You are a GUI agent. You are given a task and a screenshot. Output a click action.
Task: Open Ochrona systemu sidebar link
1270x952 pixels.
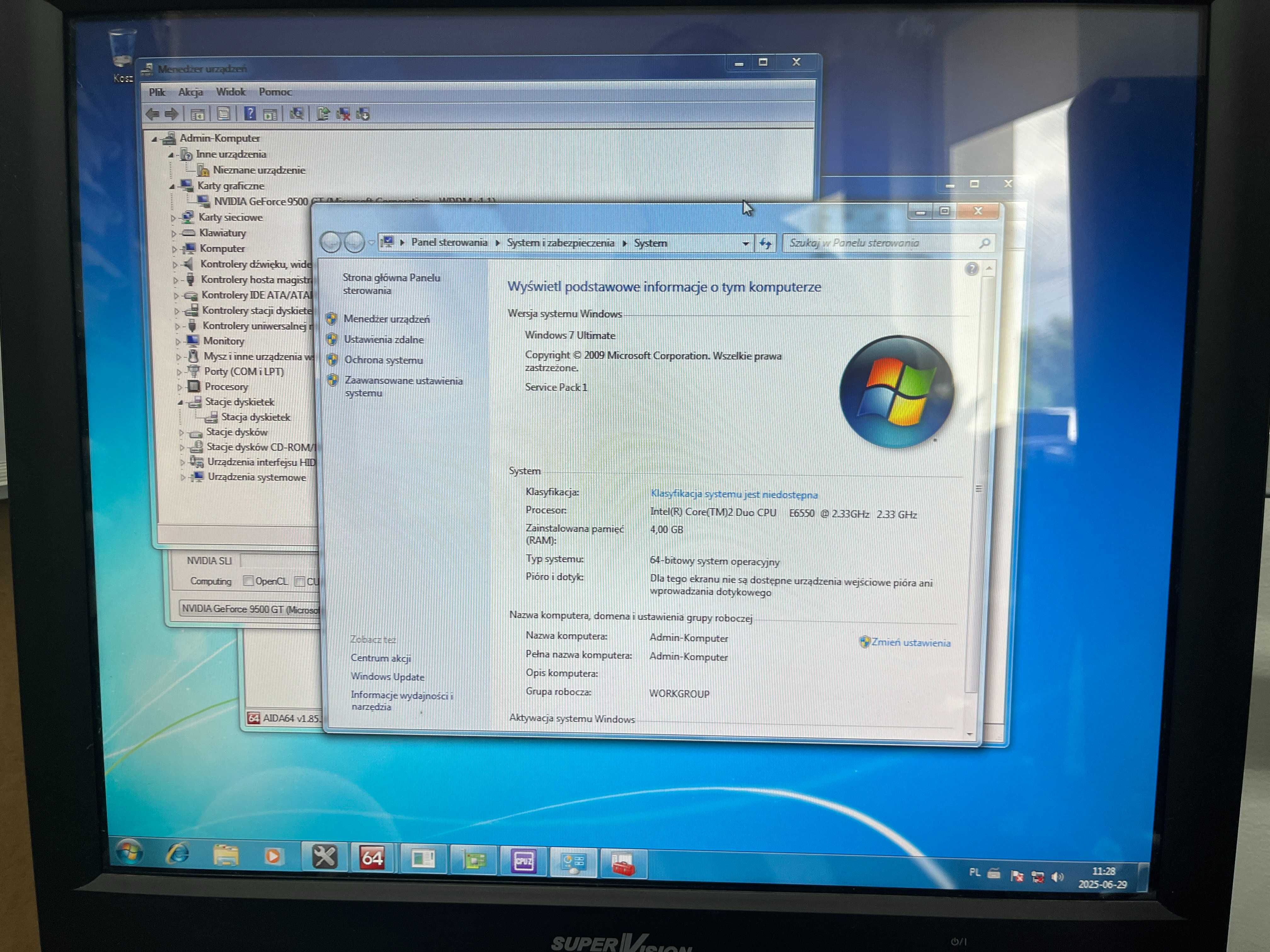[x=384, y=360]
